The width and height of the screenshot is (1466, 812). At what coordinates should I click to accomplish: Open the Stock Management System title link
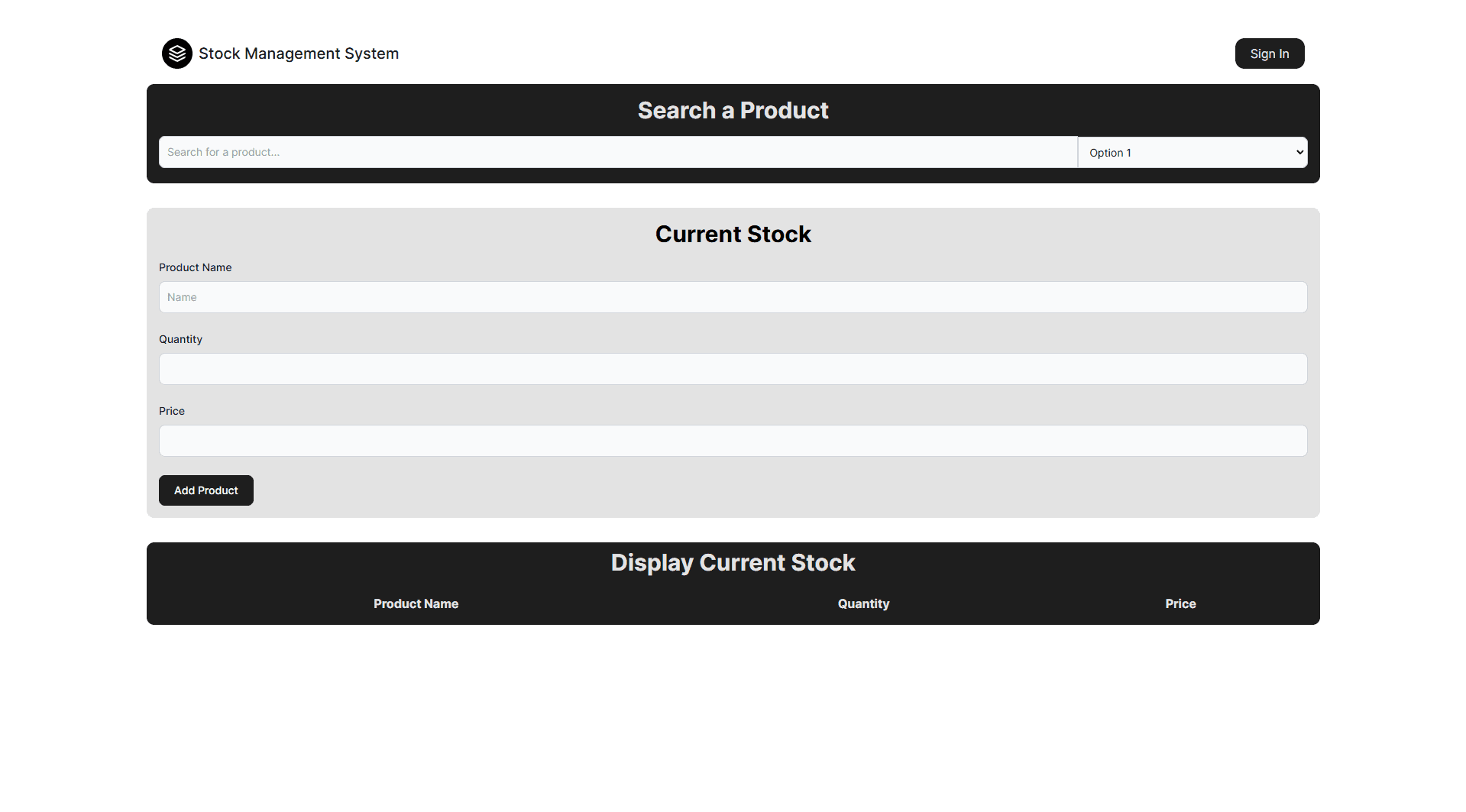coord(299,53)
